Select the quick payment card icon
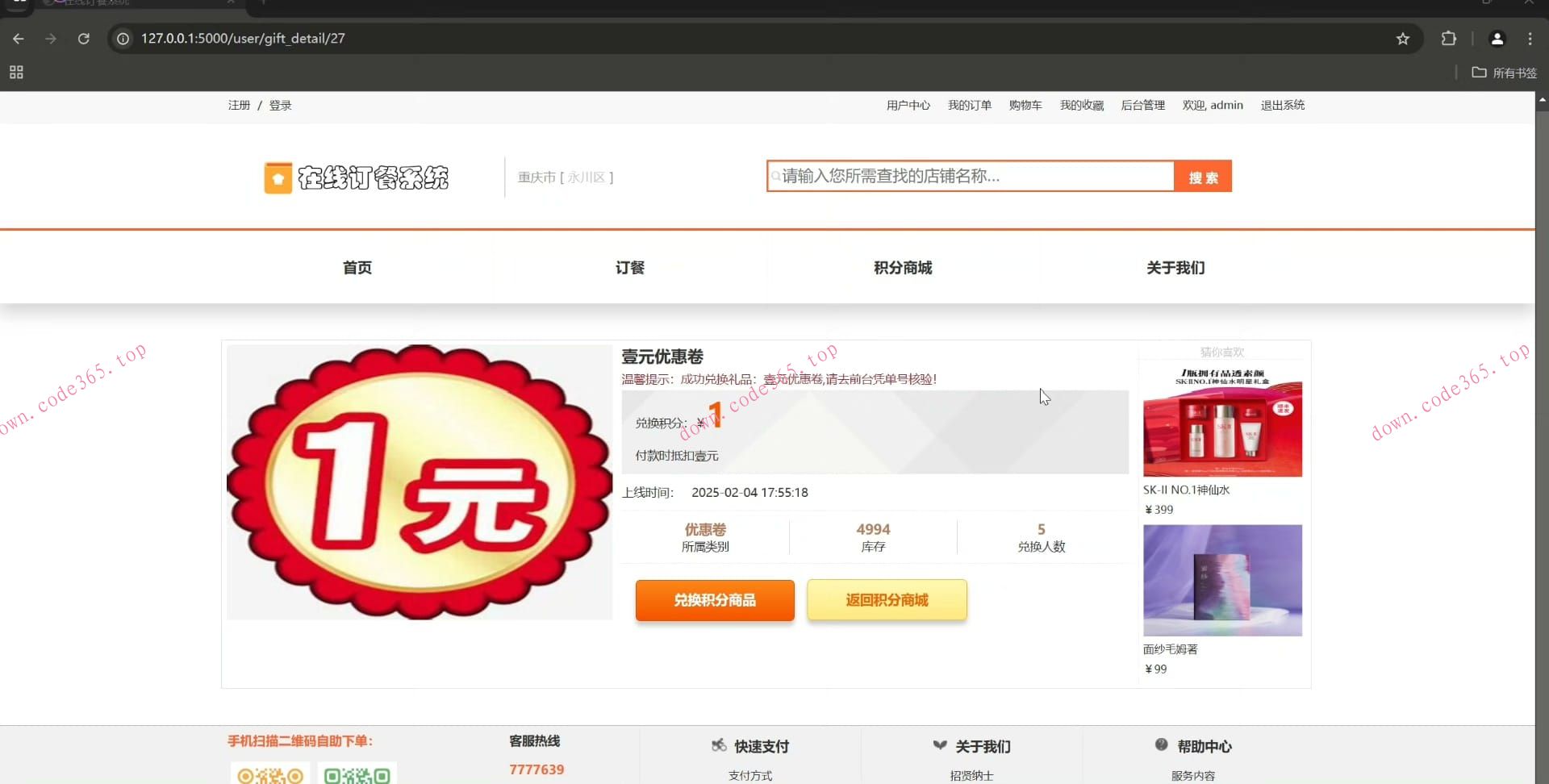 pos(718,746)
